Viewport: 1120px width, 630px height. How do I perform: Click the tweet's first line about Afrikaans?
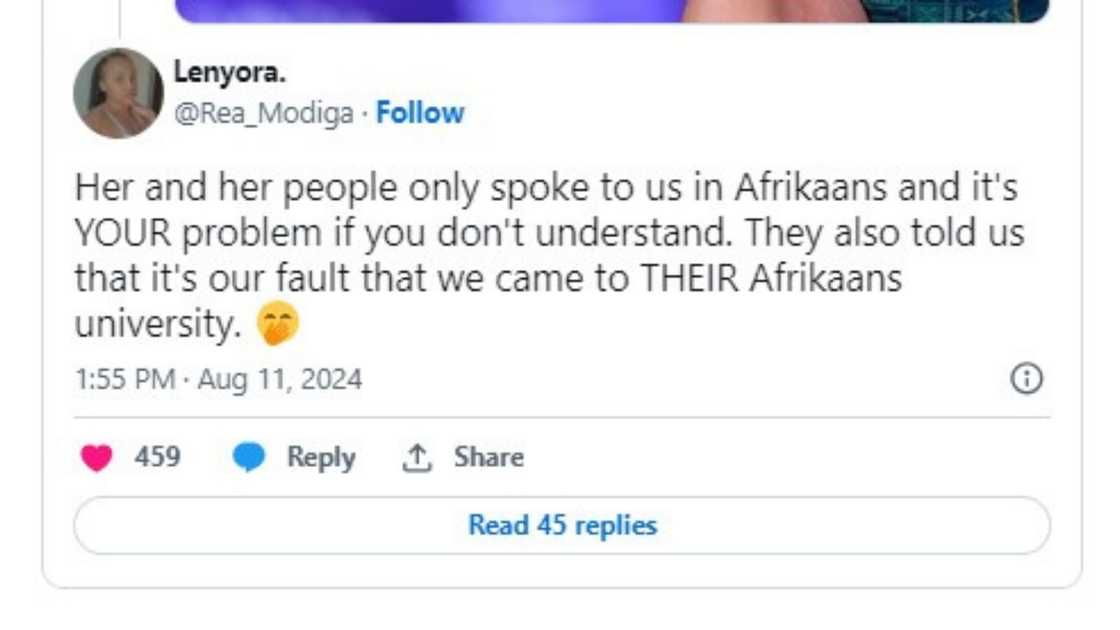546,188
